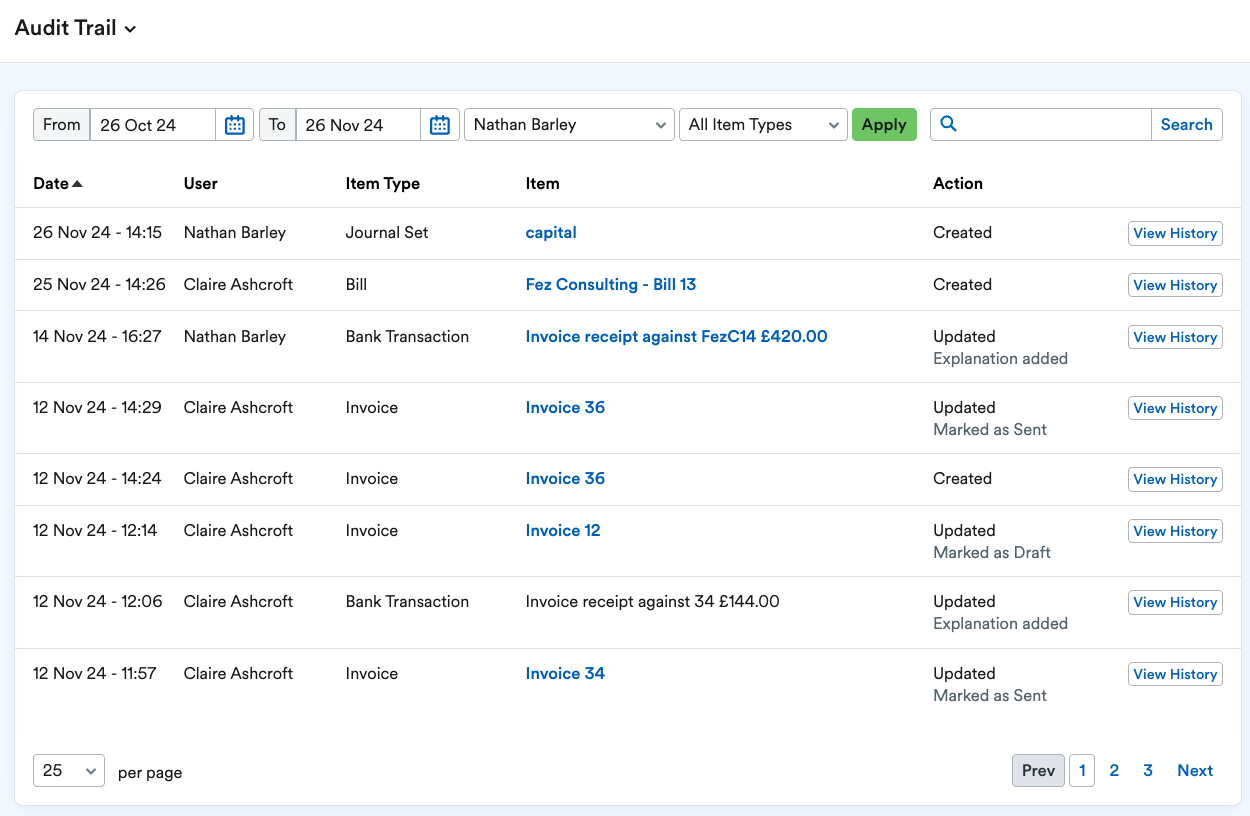Image resolution: width=1250 pixels, height=816 pixels.
Task: View History for Invoice 34
Action: tap(1175, 673)
